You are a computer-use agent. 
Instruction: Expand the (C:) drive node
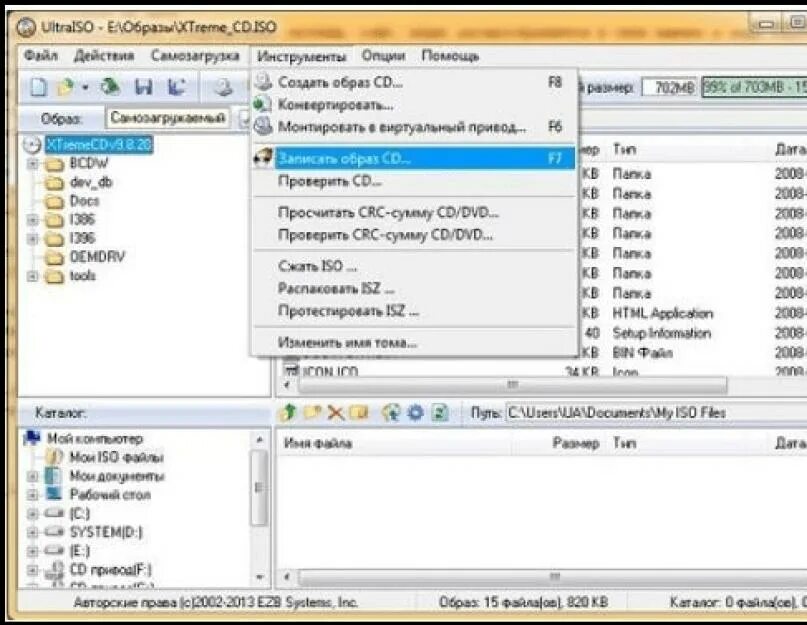point(32,514)
